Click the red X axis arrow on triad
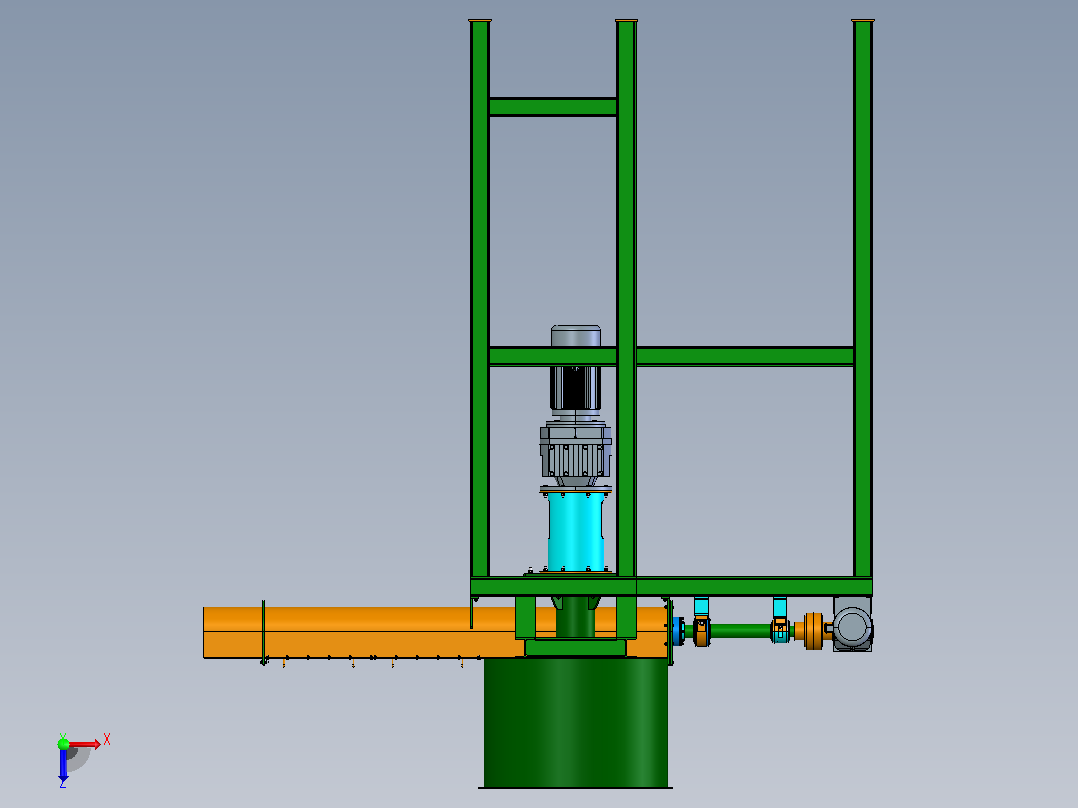1078x808 pixels. click(x=85, y=744)
